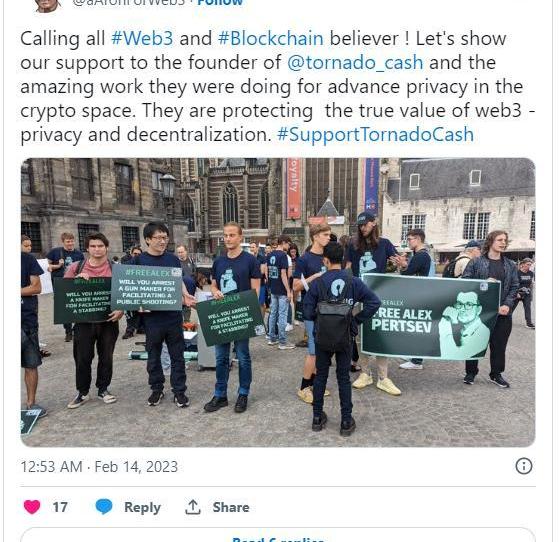View the attached protest photo
Screen dimensions: 559x542
(278, 302)
